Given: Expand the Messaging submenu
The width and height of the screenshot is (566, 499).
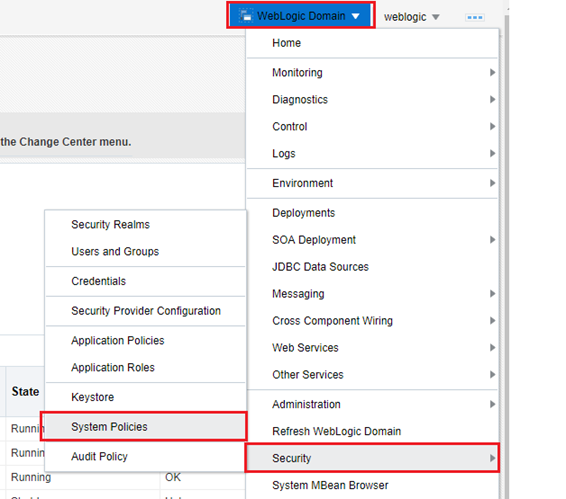Looking at the screenshot, I should point(373,294).
